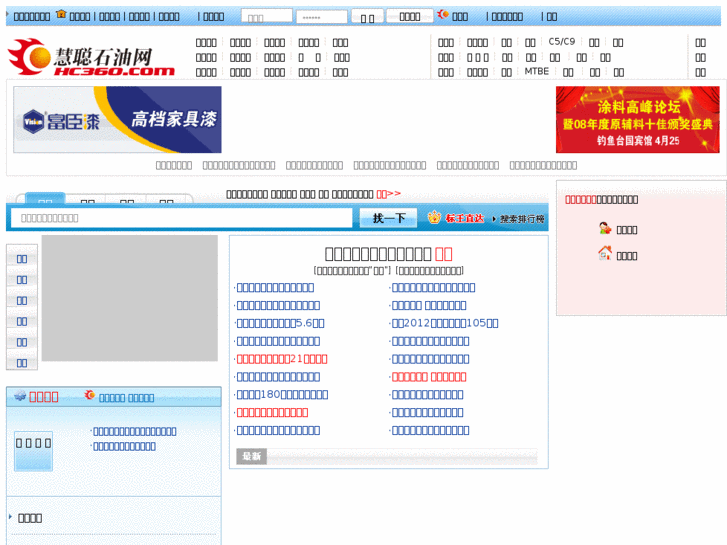Open the MTBE category link

pyautogui.click(x=536, y=71)
